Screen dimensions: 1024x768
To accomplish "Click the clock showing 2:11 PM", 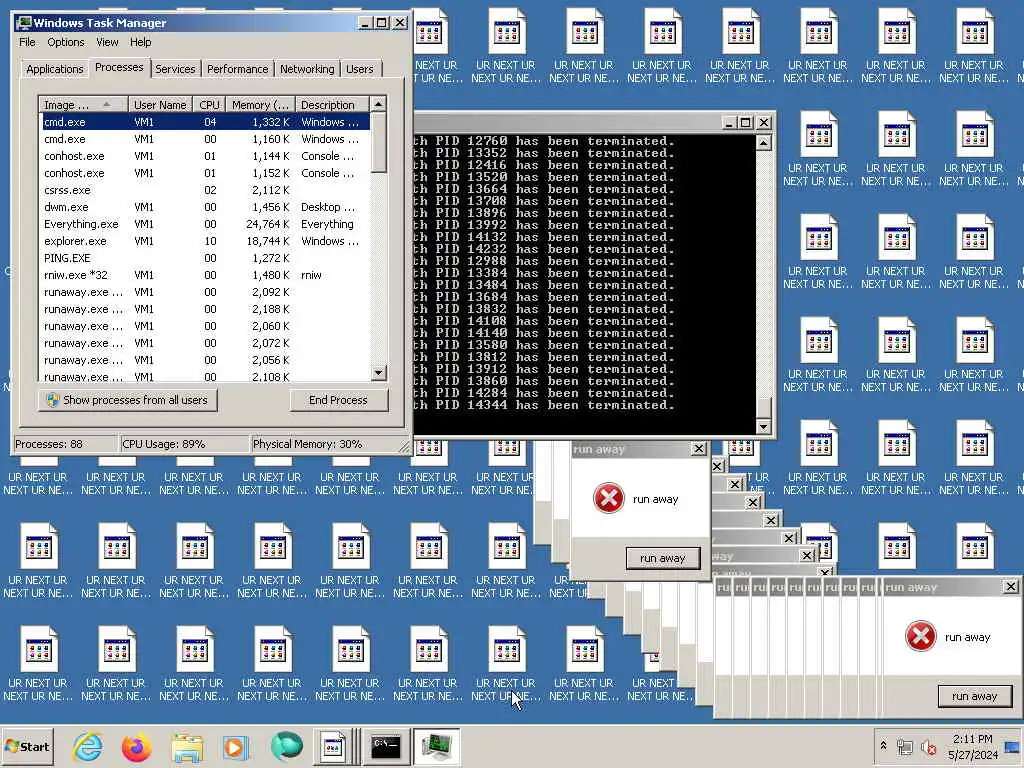I will point(972,739).
